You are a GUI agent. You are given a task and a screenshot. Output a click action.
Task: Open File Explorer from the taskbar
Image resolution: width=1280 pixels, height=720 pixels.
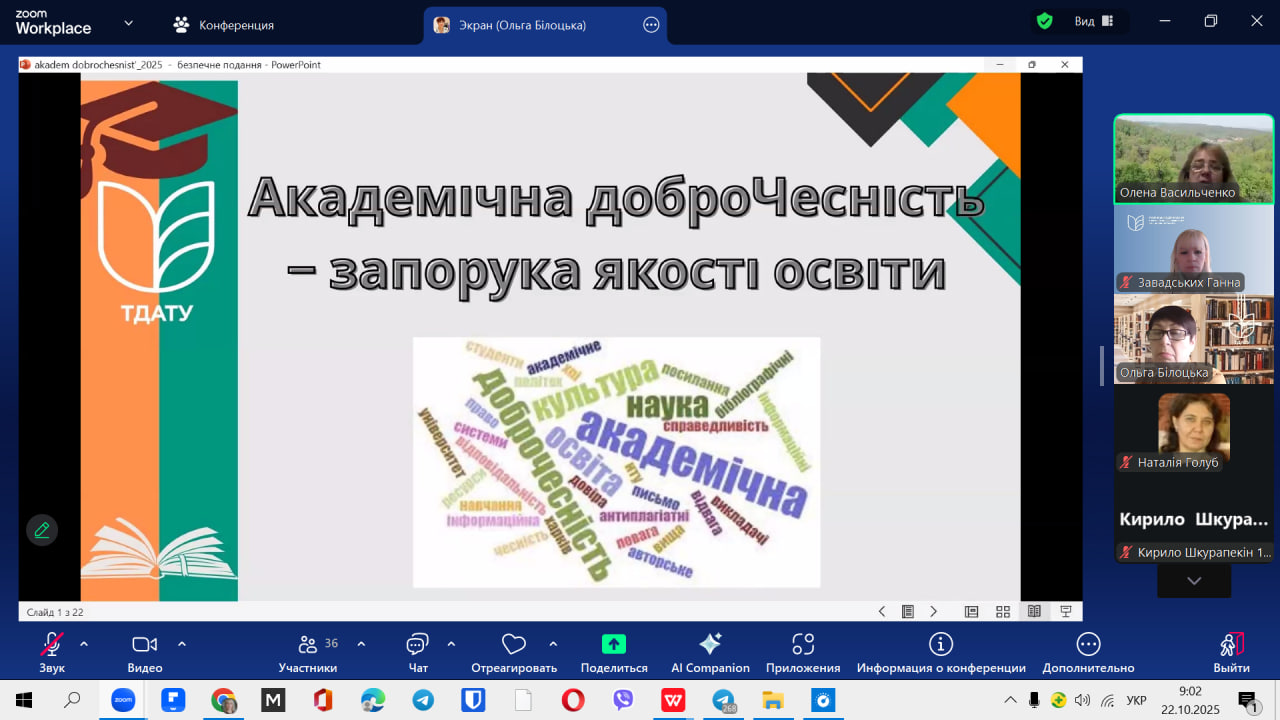tap(773, 700)
